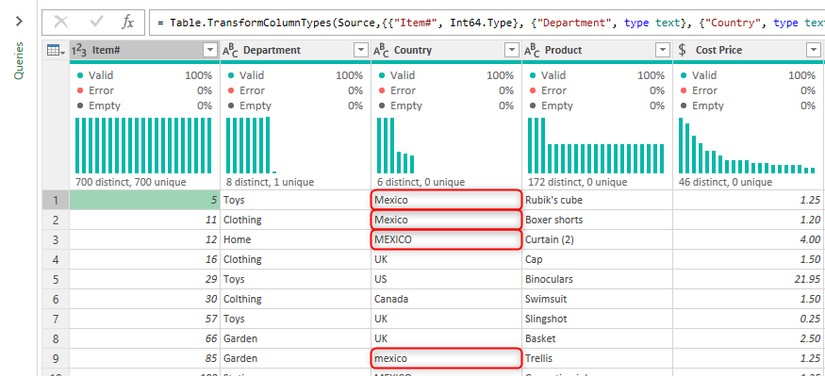Screen dimensions: 825x376
Task: Select Item# cell with value 66
Action: click(145, 338)
